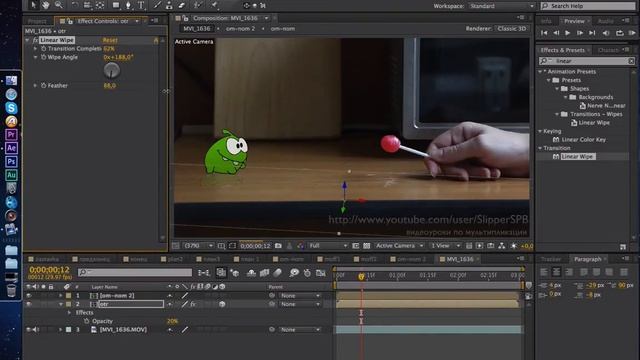Select the Pen tool
This screenshot has width=640, height=360.
128,5
